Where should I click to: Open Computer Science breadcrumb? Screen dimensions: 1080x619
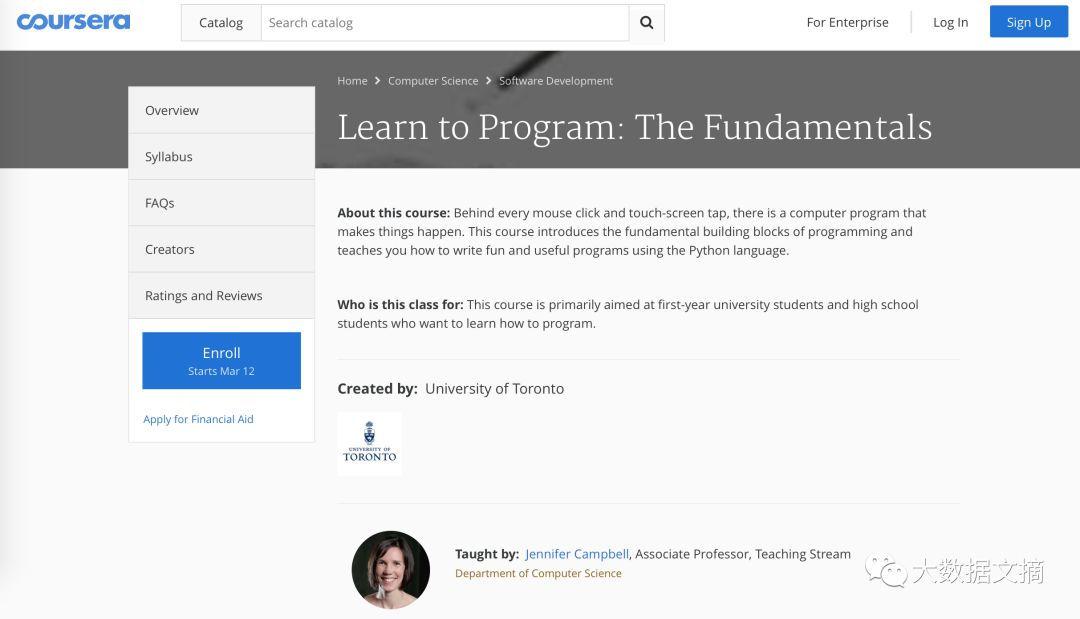coord(433,81)
